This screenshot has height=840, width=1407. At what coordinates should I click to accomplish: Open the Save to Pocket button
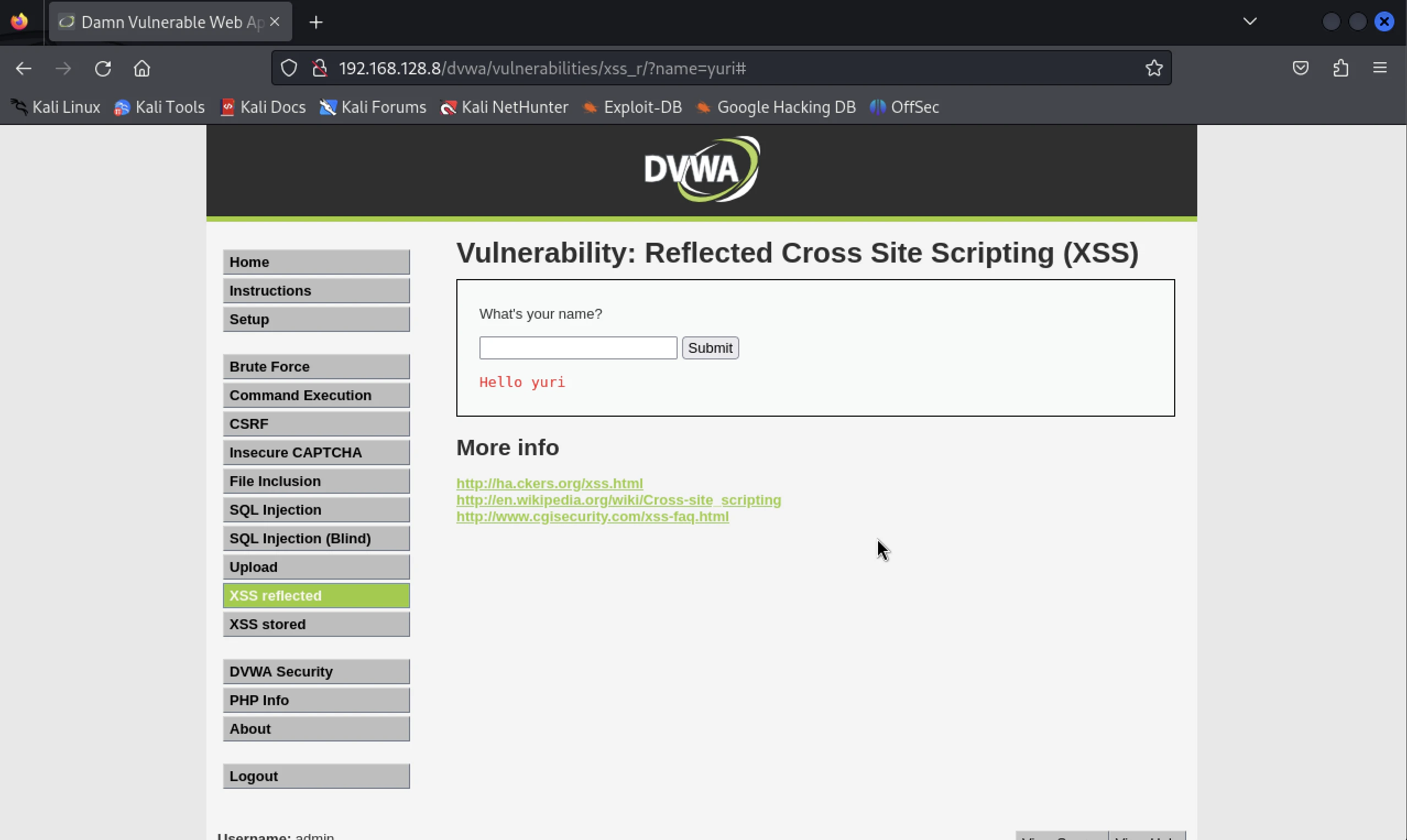[x=1301, y=68]
